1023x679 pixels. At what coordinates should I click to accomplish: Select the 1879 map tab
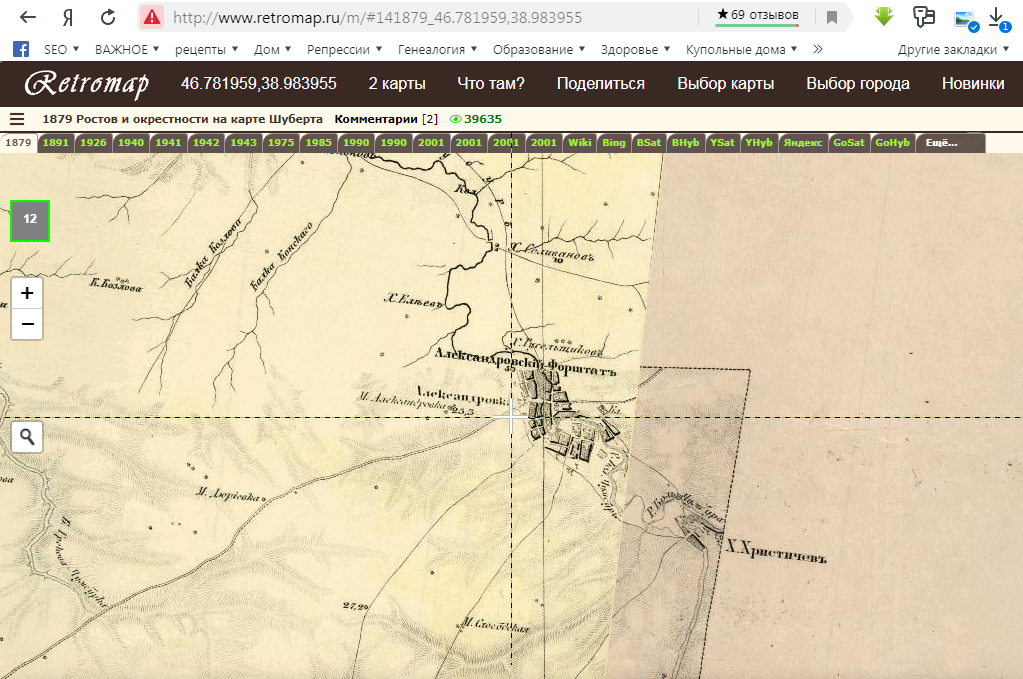pyautogui.click(x=18, y=143)
